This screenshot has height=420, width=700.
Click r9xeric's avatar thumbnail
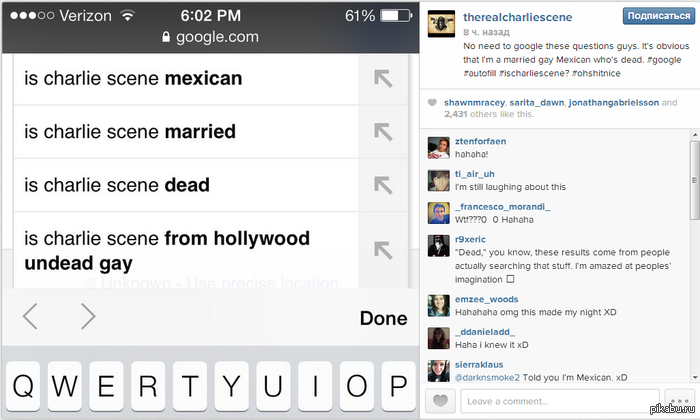click(439, 245)
